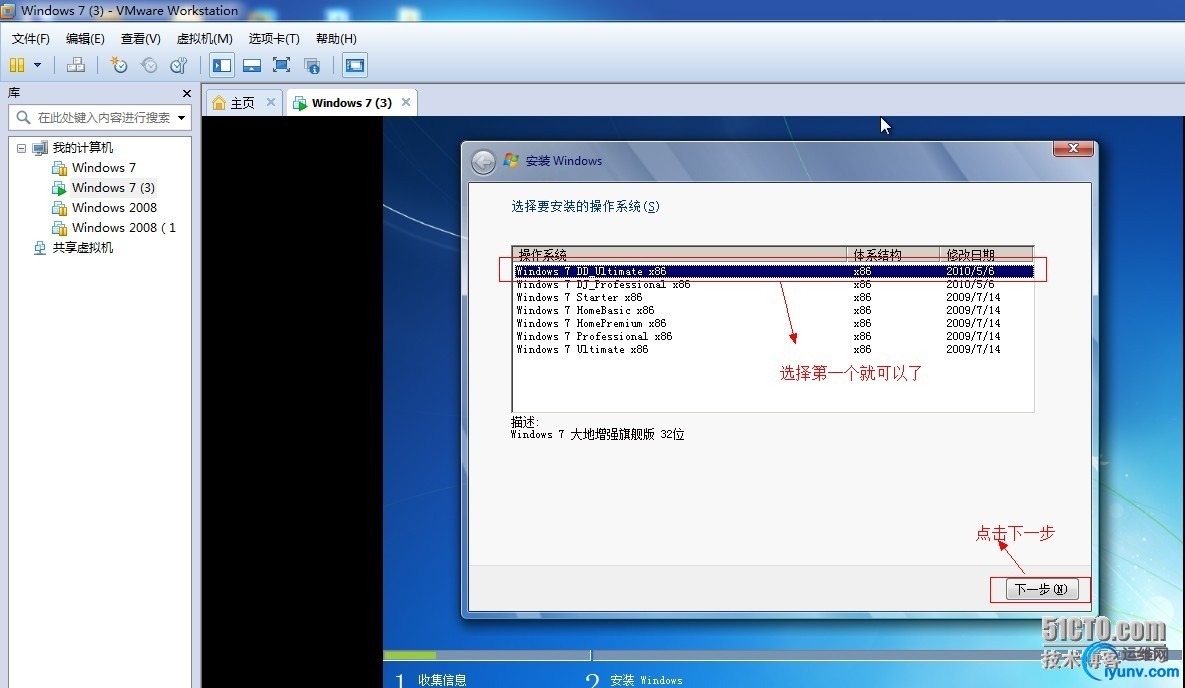Select the Windows 7 virtual machine
Image resolution: width=1185 pixels, height=688 pixels.
[x=104, y=167]
